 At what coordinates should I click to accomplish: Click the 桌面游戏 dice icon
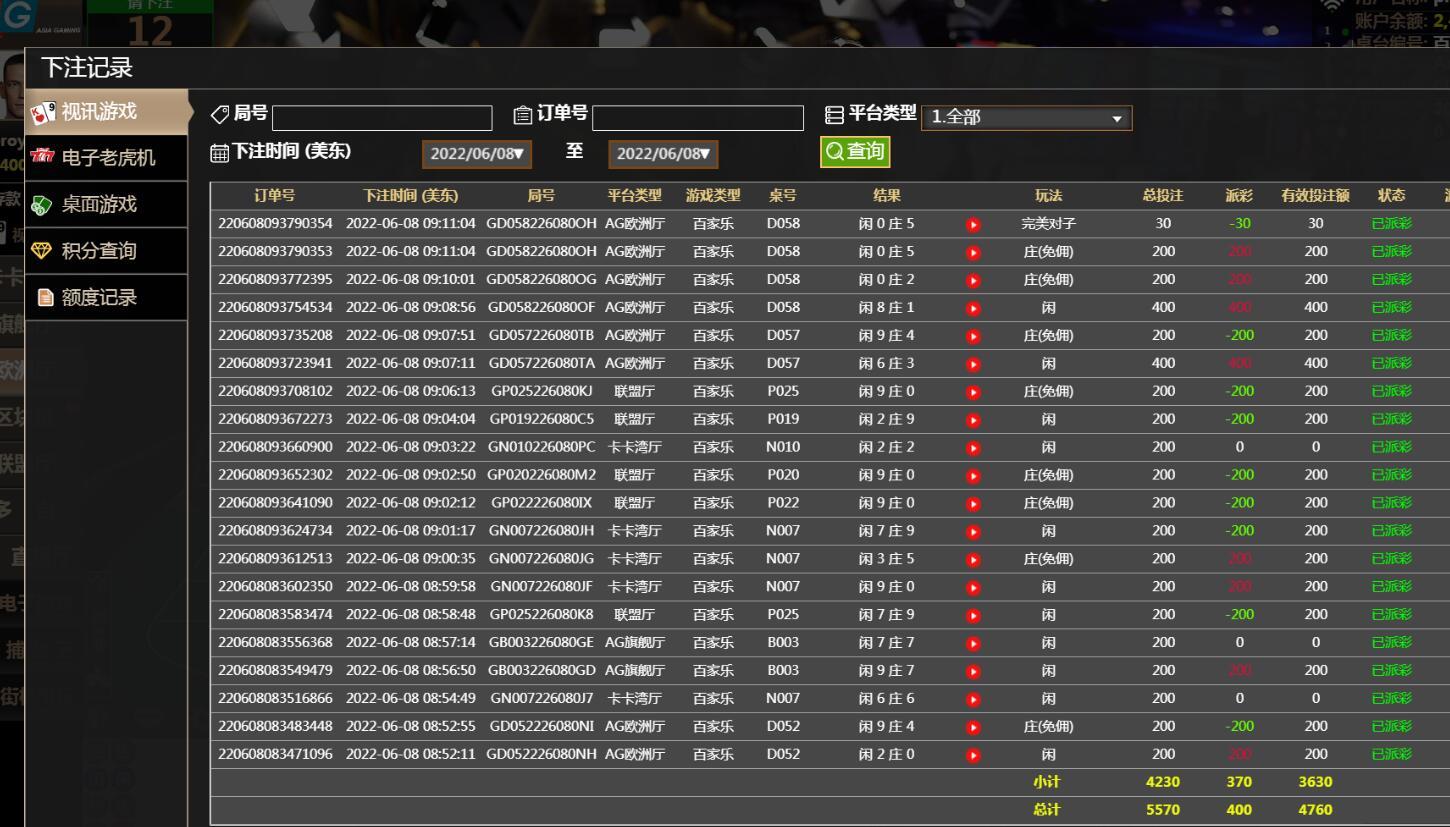[x=43, y=204]
